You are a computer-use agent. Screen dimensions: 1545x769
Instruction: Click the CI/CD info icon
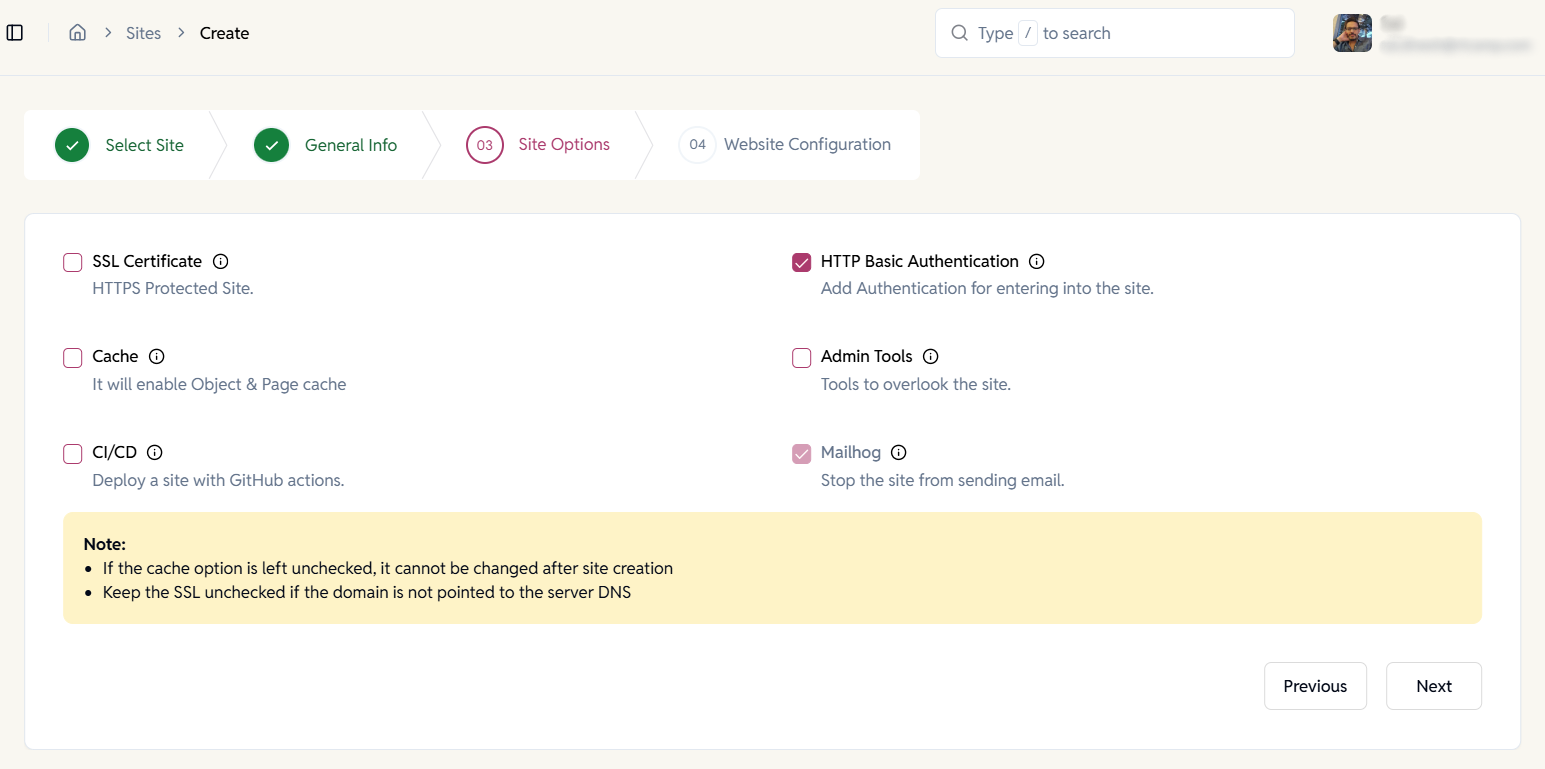pos(154,452)
